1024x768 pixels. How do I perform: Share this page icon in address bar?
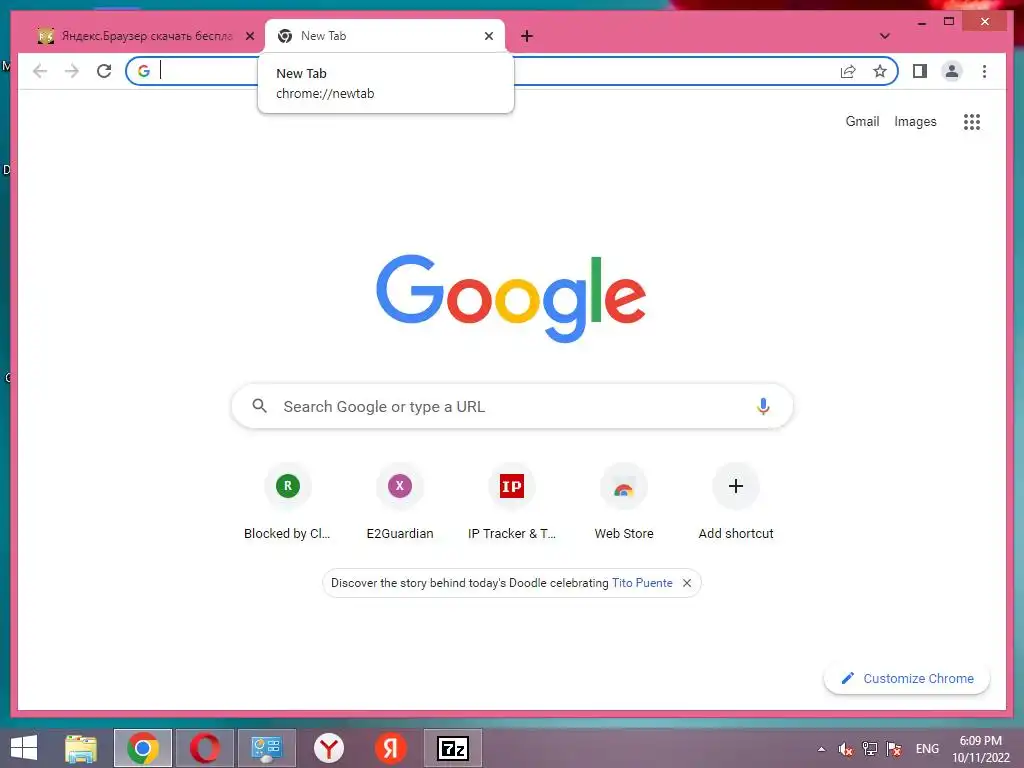tap(848, 71)
